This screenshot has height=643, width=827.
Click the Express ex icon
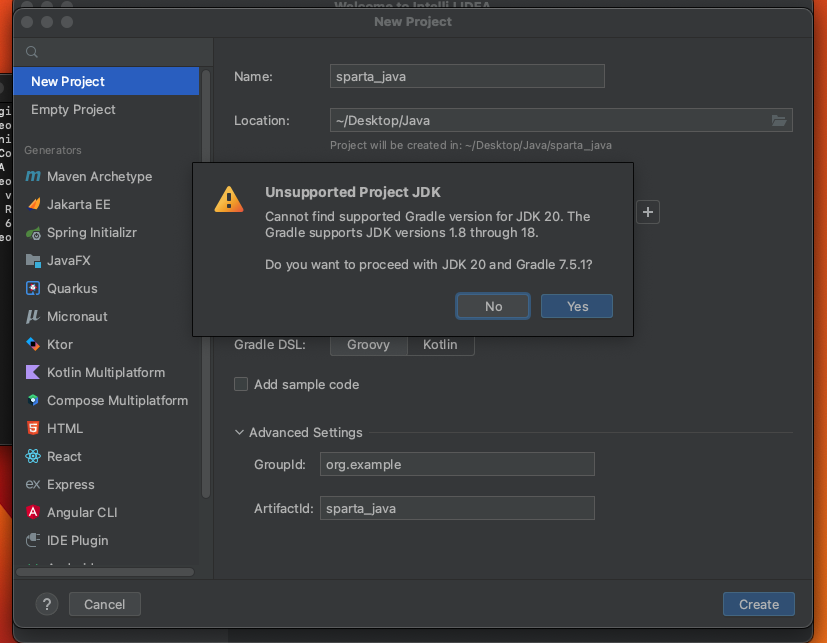(33, 484)
